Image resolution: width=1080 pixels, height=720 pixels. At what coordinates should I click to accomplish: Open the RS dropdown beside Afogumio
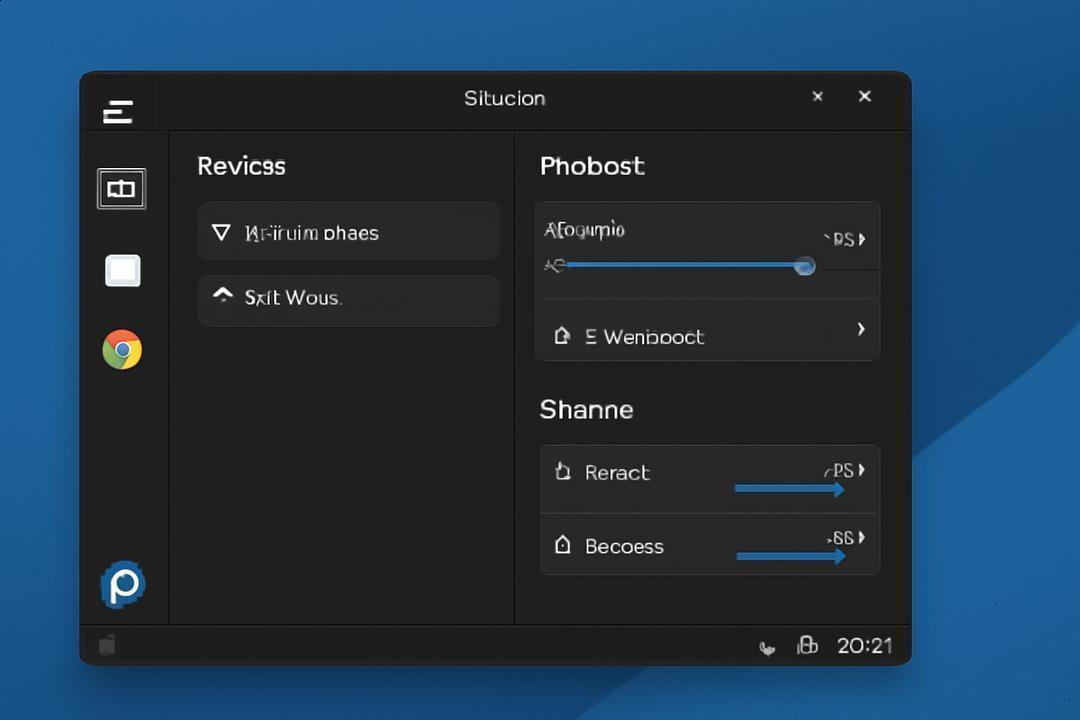tap(846, 239)
